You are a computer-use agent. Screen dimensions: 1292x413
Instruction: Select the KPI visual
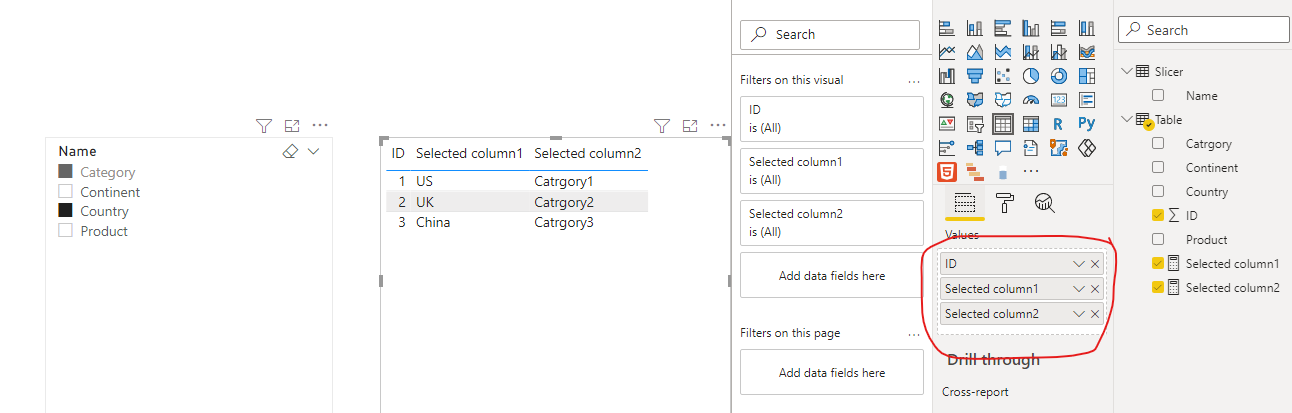pyautogui.click(x=947, y=124)
